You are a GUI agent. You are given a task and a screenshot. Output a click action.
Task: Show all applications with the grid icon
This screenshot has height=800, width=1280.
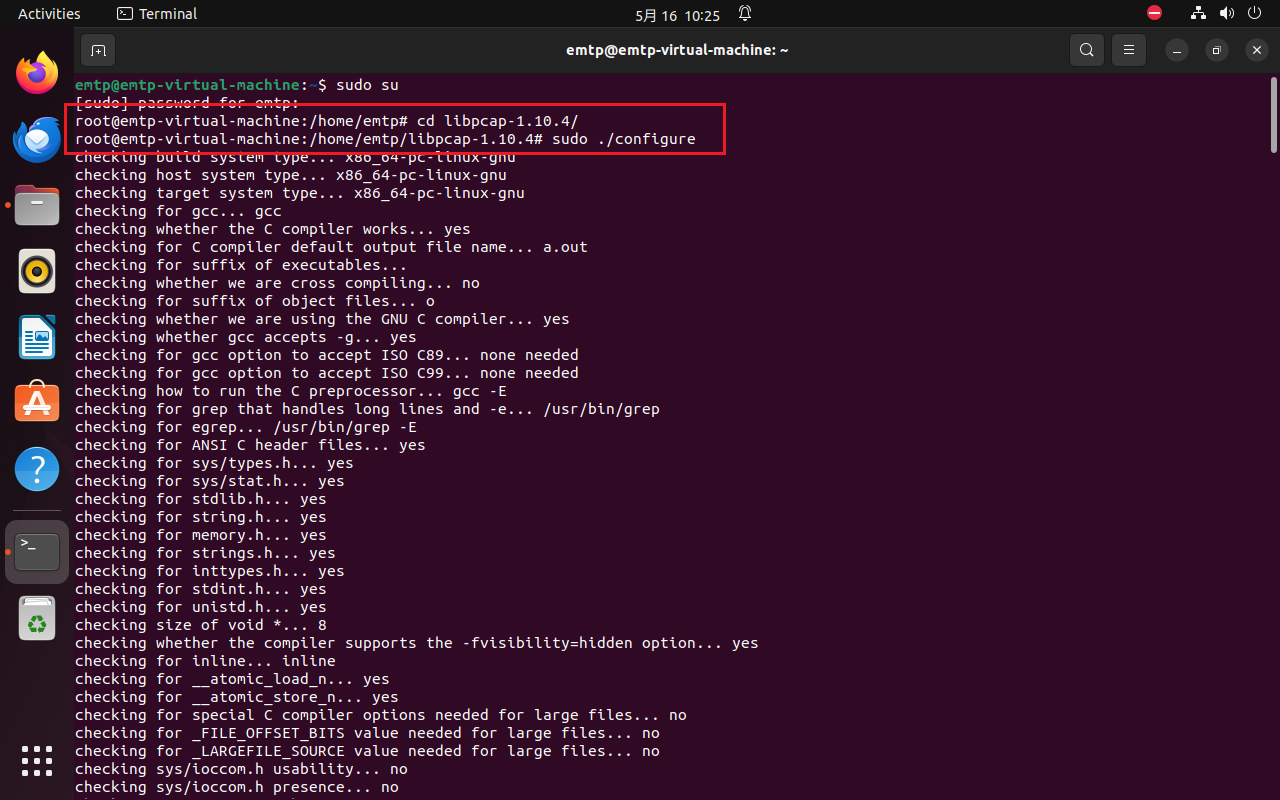[x=36, y=762]
